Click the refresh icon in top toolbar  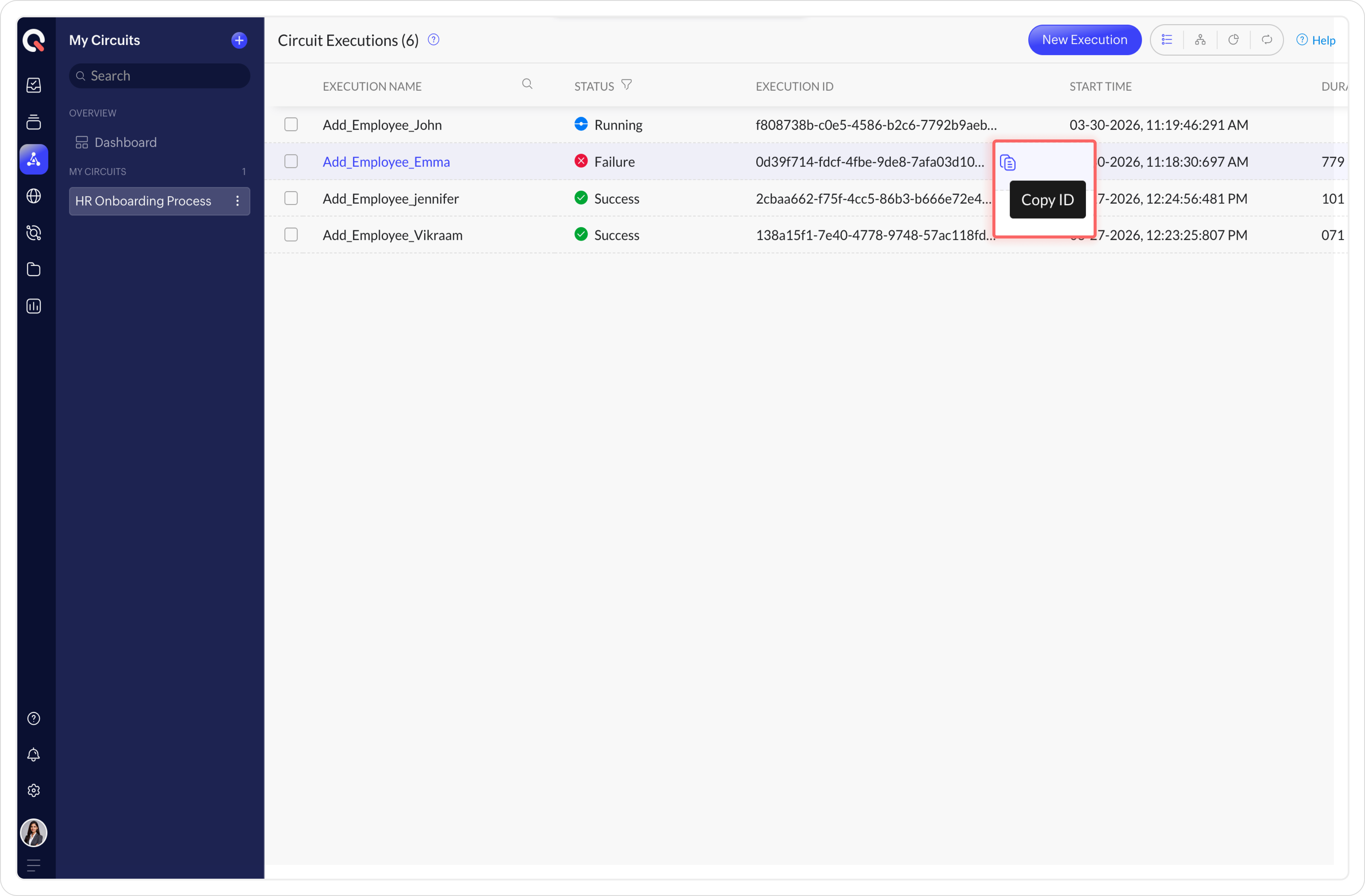pos(1266,39)
